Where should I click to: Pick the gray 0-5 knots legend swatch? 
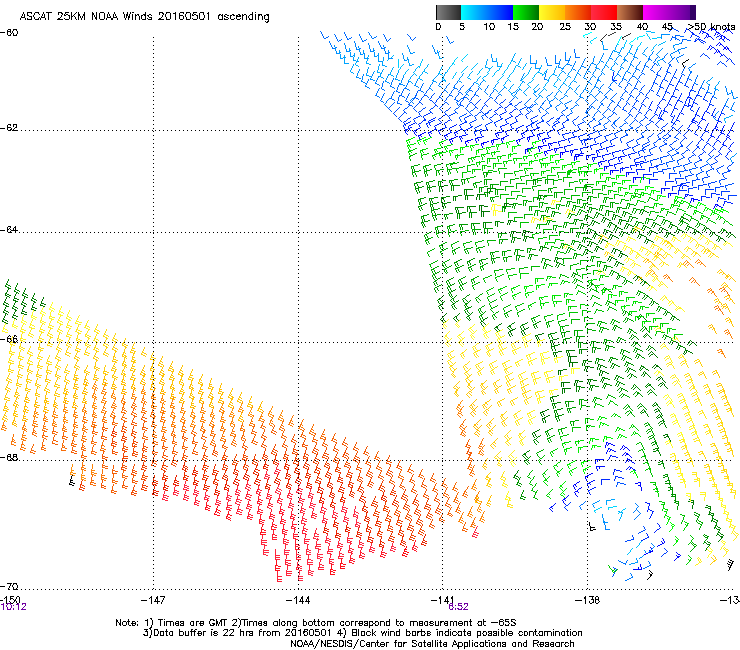pos(448,12)
